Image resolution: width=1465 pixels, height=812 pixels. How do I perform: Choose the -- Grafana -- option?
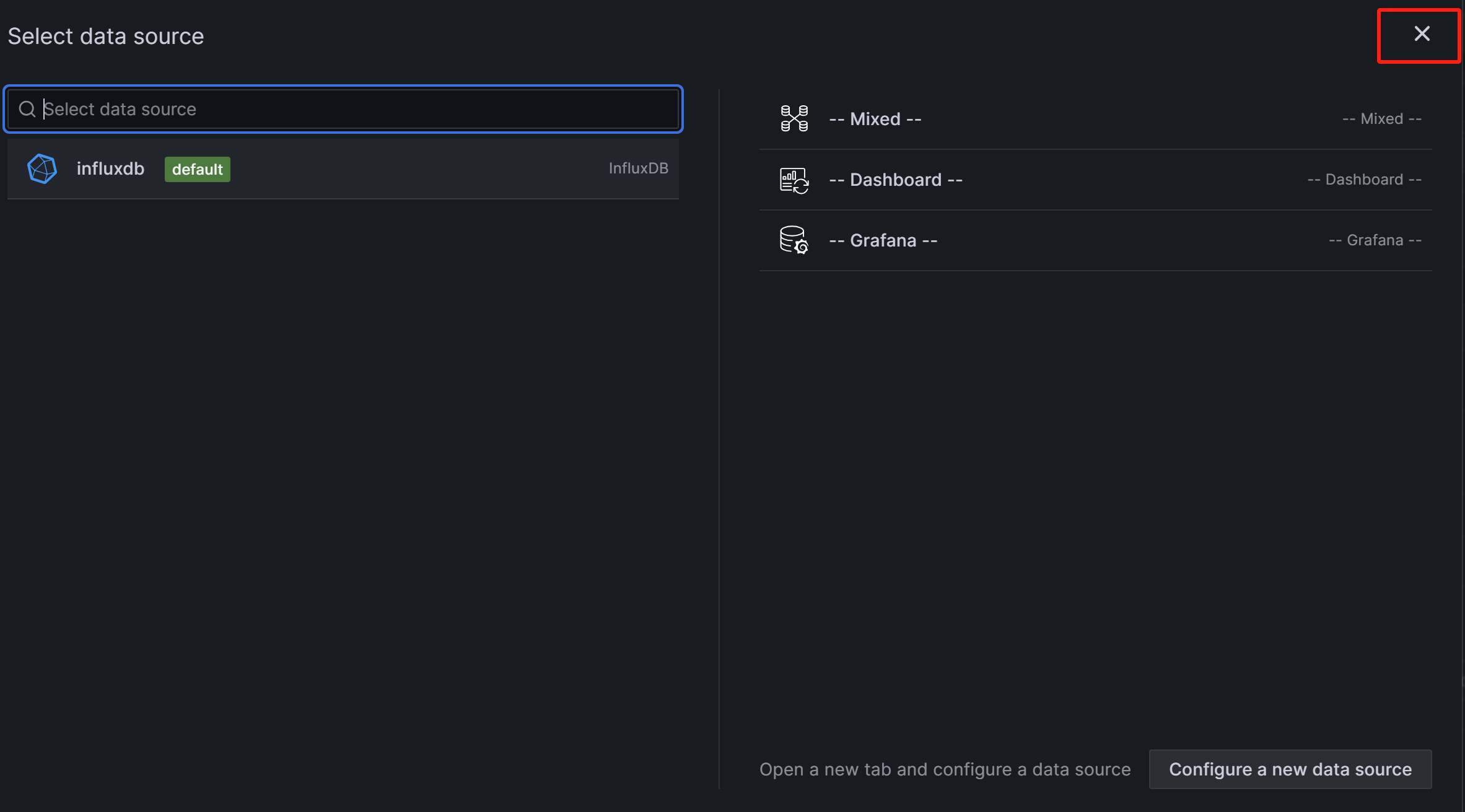(x=883, y=240)
